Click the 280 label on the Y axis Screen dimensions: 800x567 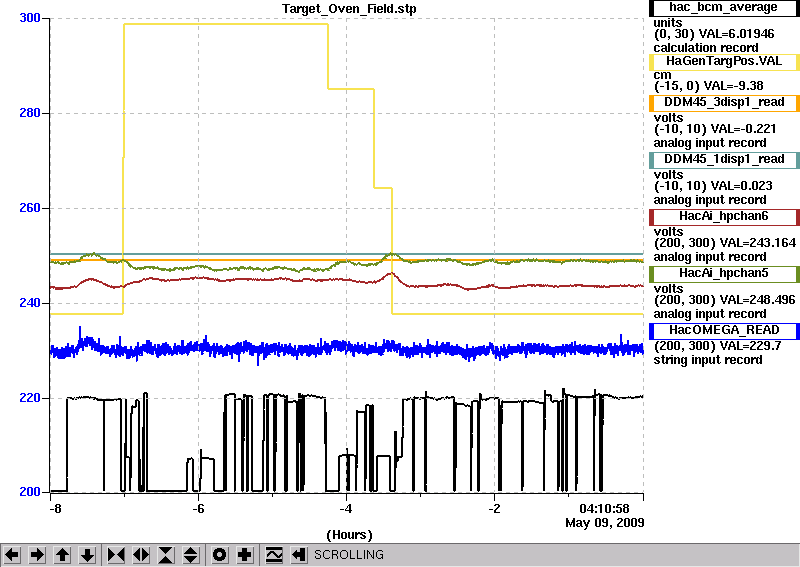pos(30,113)
